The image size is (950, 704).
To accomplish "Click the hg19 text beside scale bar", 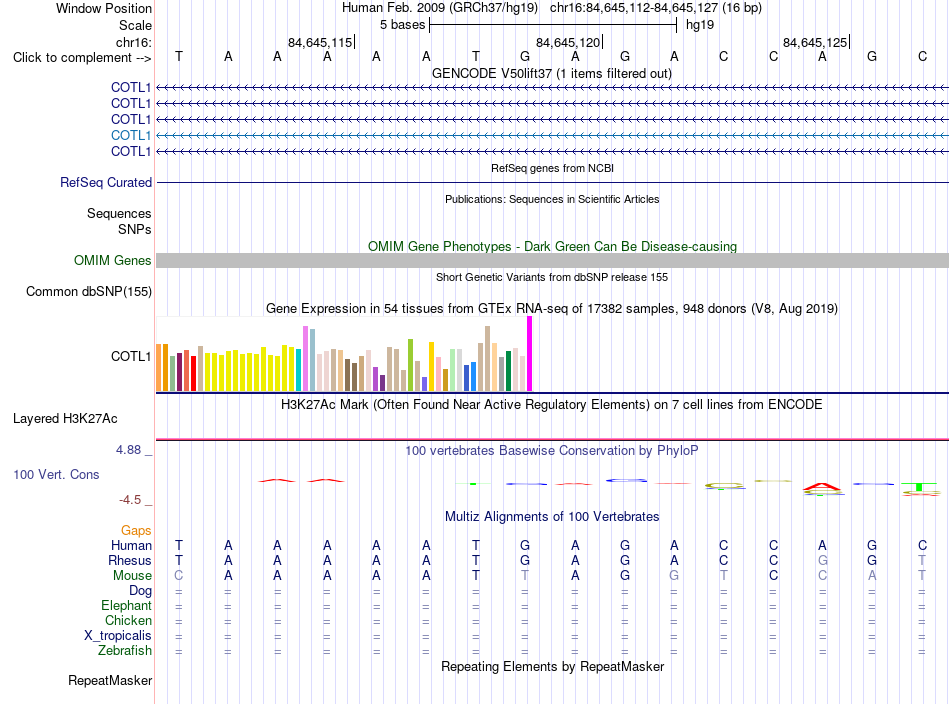I will pyautogui.click(x=700, y=25).
